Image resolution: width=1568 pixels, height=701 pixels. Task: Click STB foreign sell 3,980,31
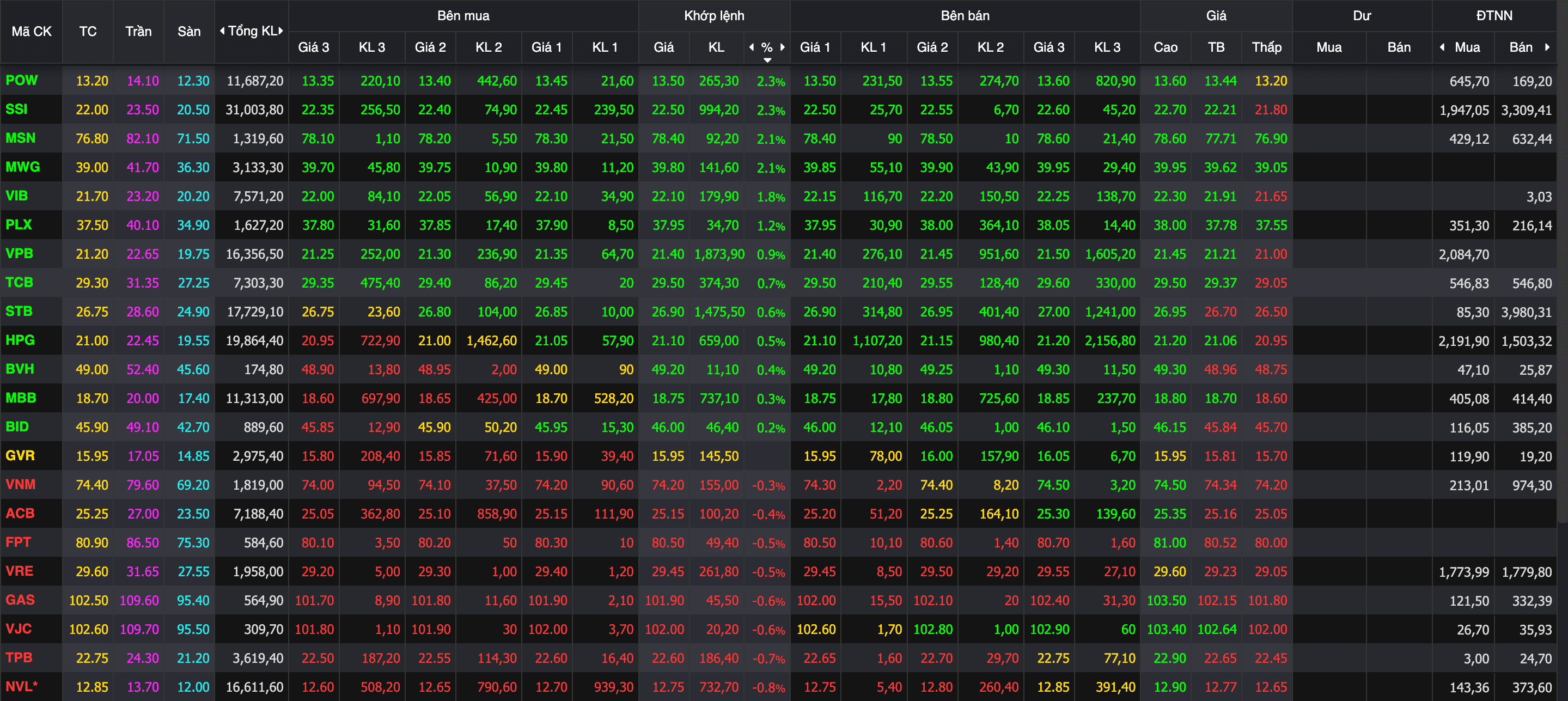click(x=1526, y=312)
